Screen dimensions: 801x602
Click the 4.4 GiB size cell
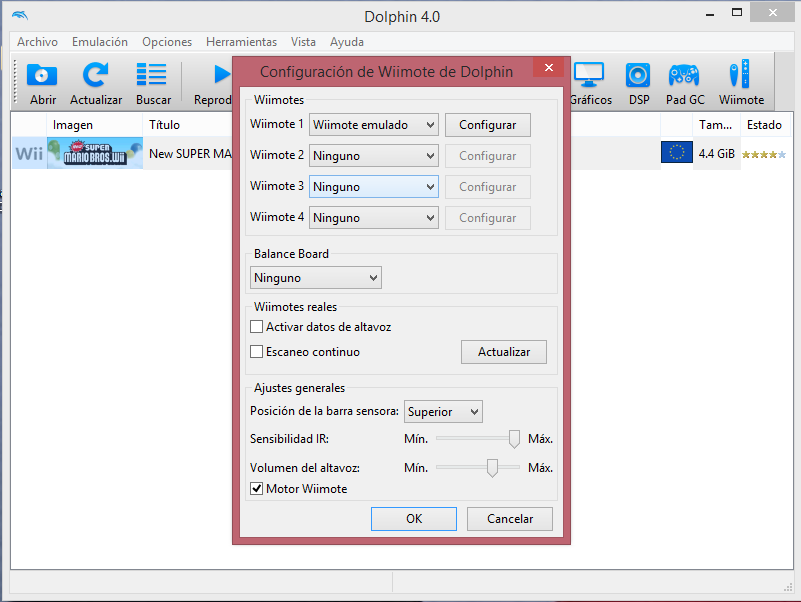tap(716, 153)
